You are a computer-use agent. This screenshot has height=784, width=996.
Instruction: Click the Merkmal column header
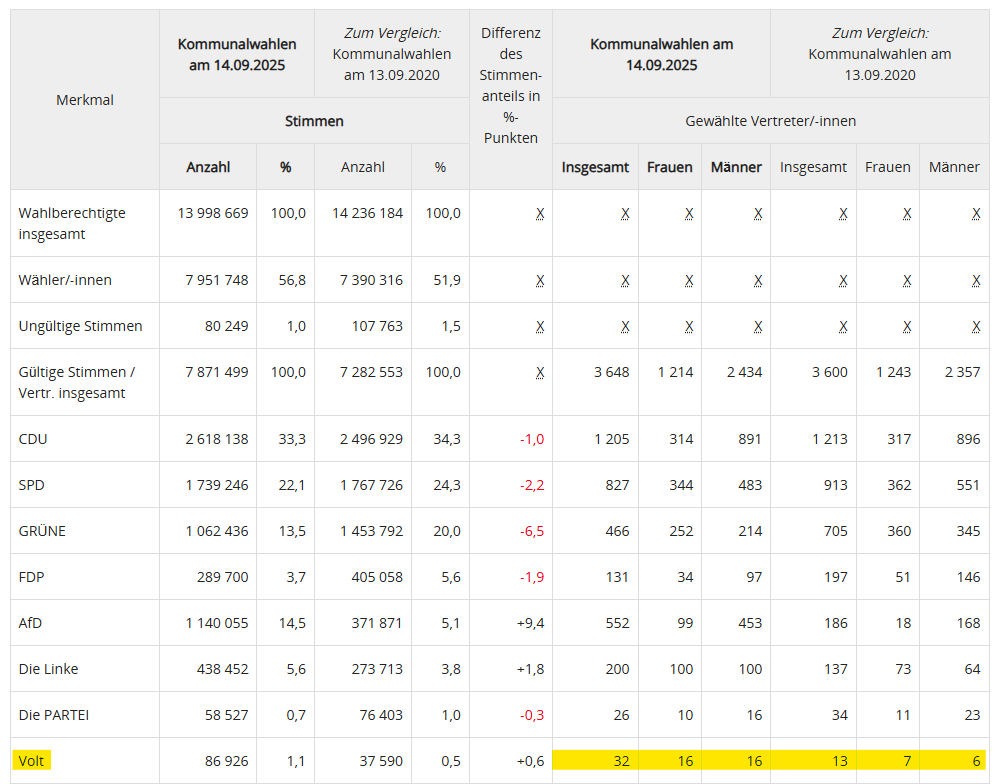tap(85, 100)
